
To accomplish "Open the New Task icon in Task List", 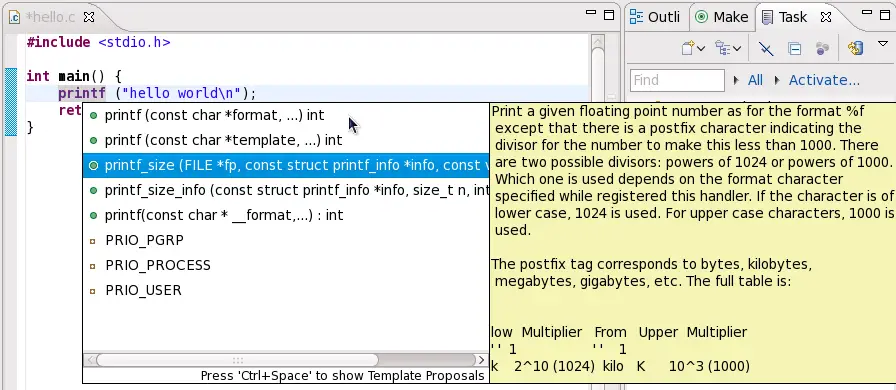I will pyautogui.click(x=688, y=49).
